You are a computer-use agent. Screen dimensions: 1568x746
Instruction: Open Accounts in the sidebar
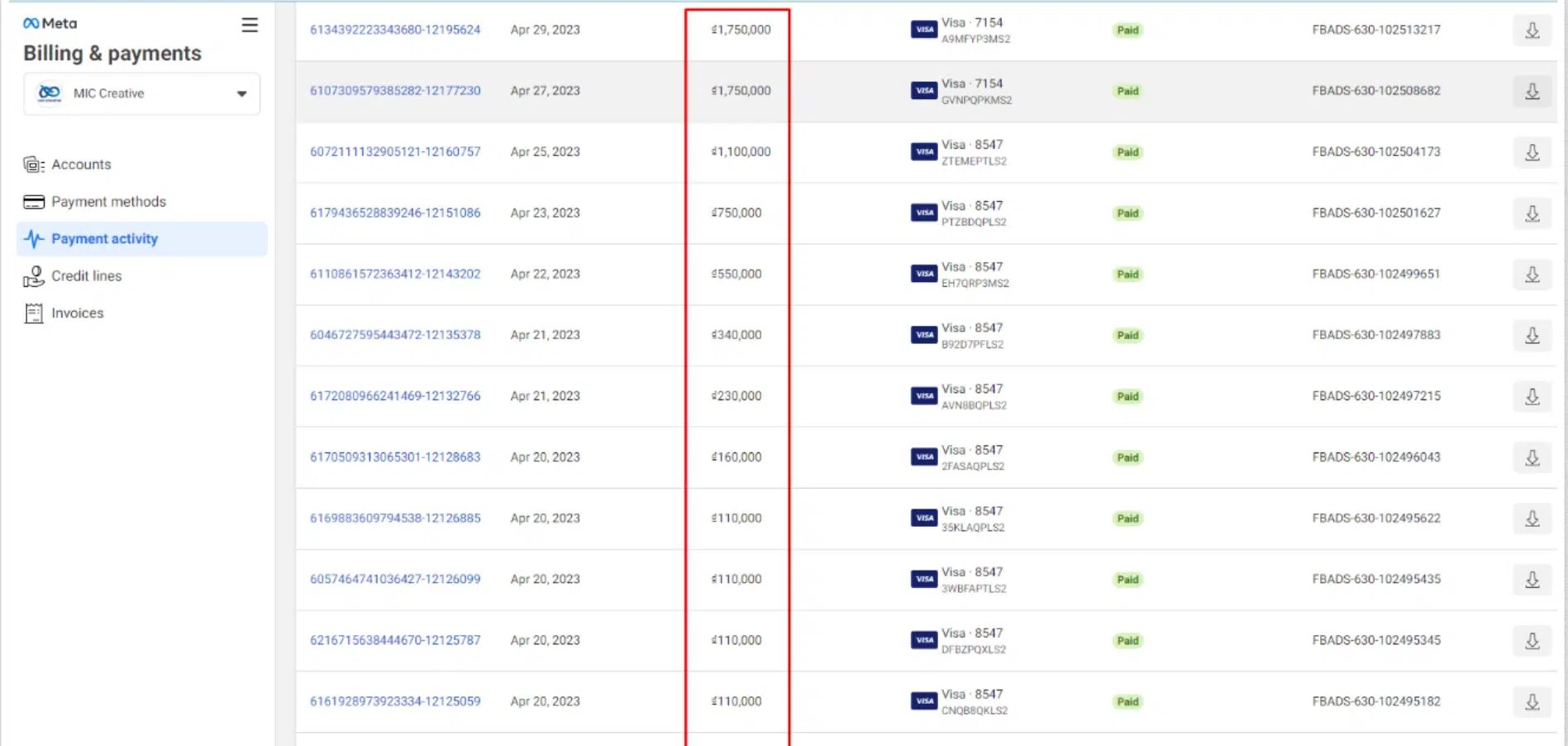[x=81, y=165]
